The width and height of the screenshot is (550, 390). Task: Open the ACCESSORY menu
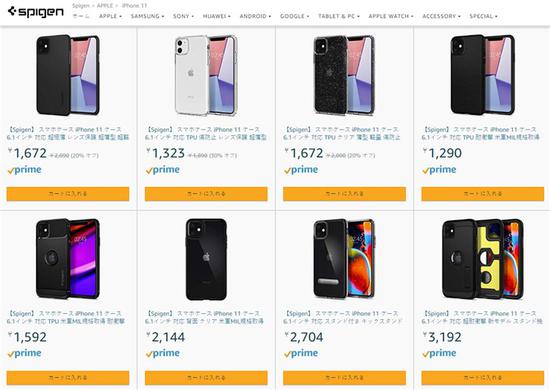click(x=441, y=16)
